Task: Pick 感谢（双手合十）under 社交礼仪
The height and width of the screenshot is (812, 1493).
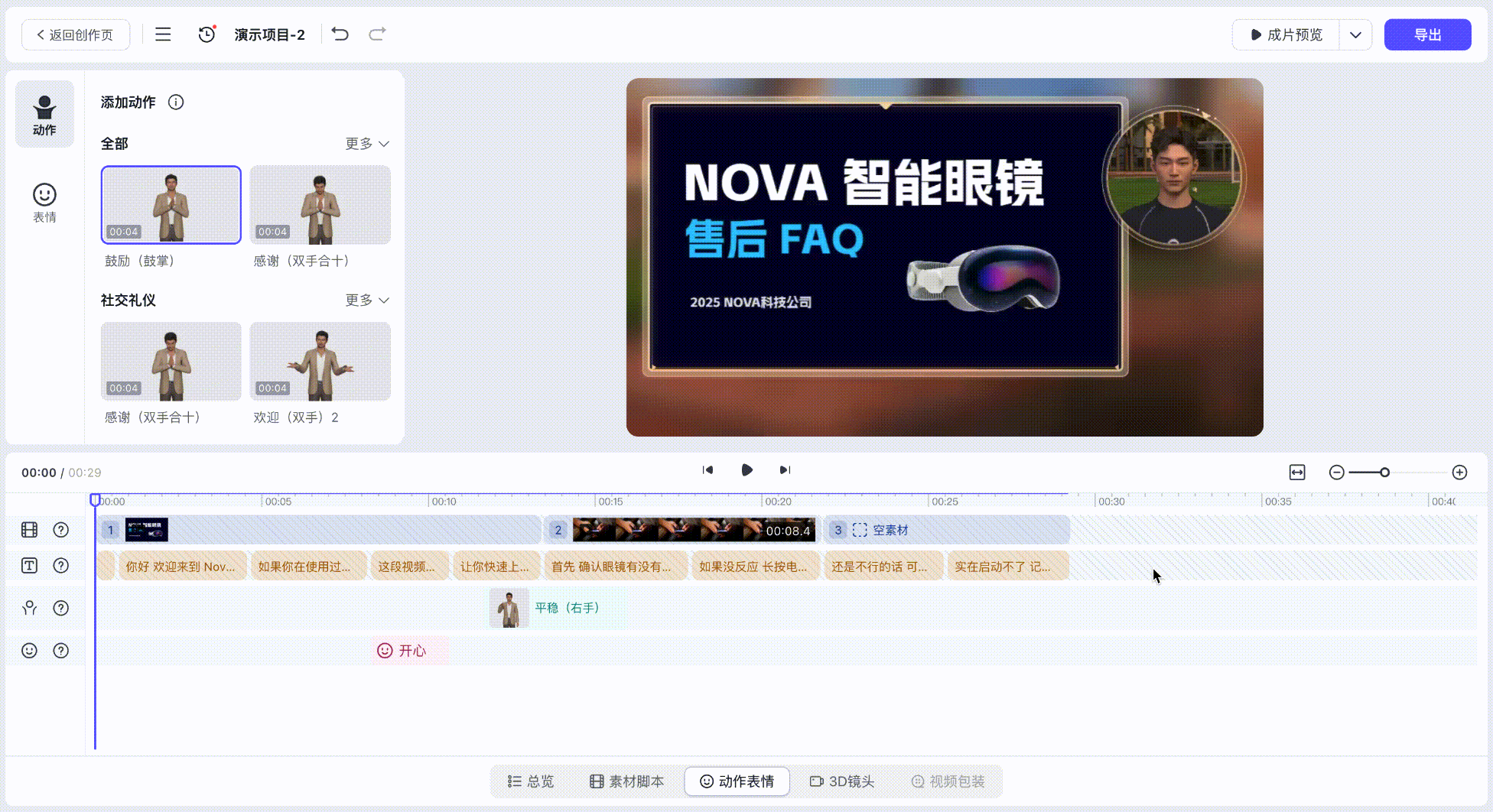Action: click(x=171, y=362)
